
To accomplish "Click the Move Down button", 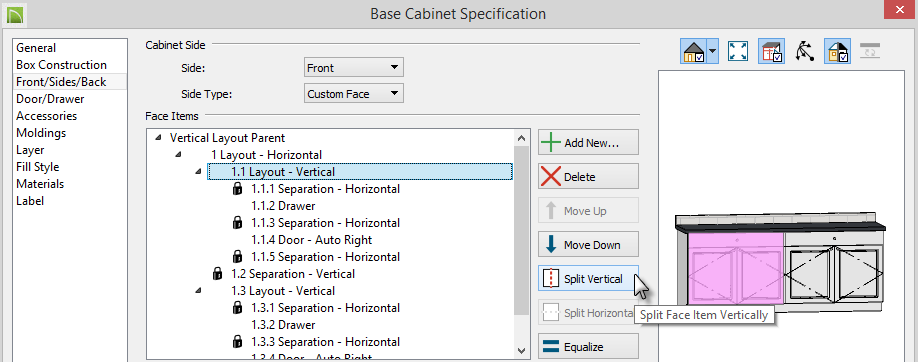I will [588, 245].
